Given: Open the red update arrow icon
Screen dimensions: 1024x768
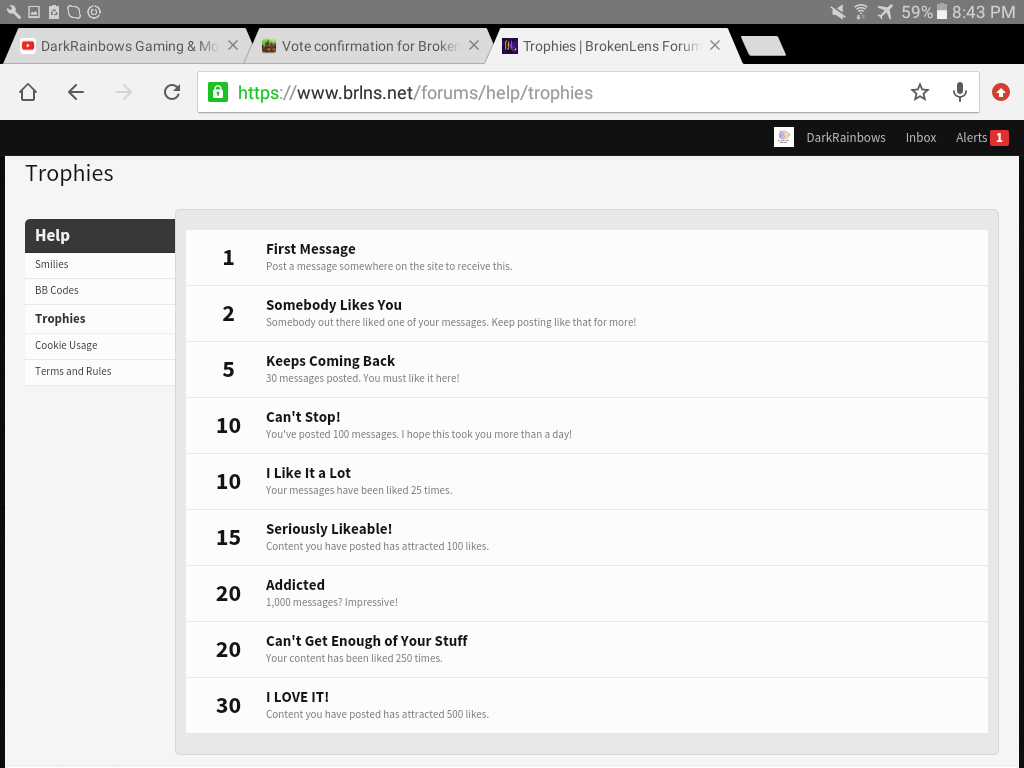Looking at the screenshot, I should point(1000,92).
